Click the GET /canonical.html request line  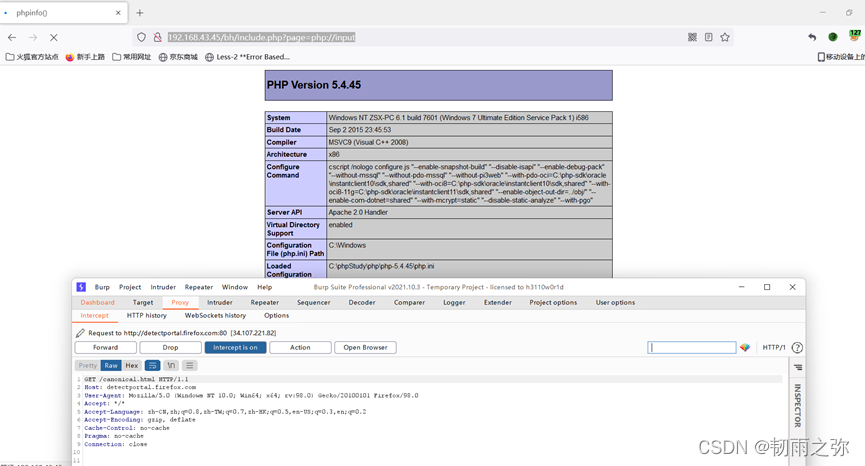(136, 379)
